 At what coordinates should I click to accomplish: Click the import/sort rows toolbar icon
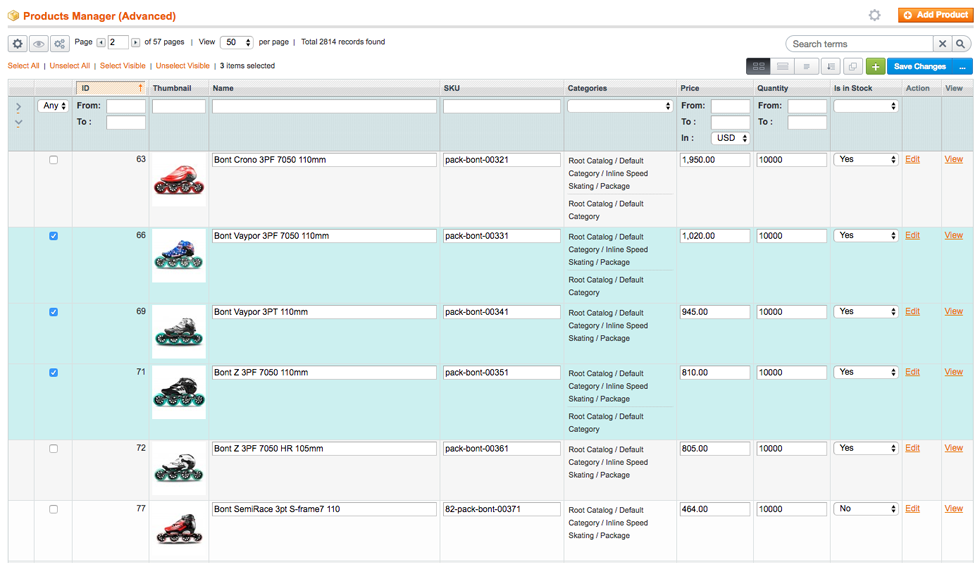coord(831,66)
